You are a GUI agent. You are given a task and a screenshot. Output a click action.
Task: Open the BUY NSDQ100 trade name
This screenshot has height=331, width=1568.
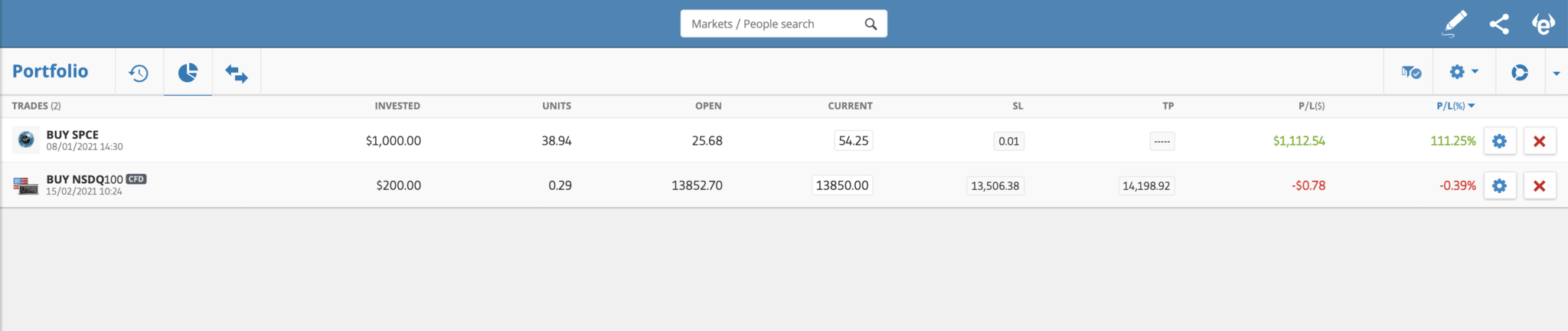click(84, 179)
